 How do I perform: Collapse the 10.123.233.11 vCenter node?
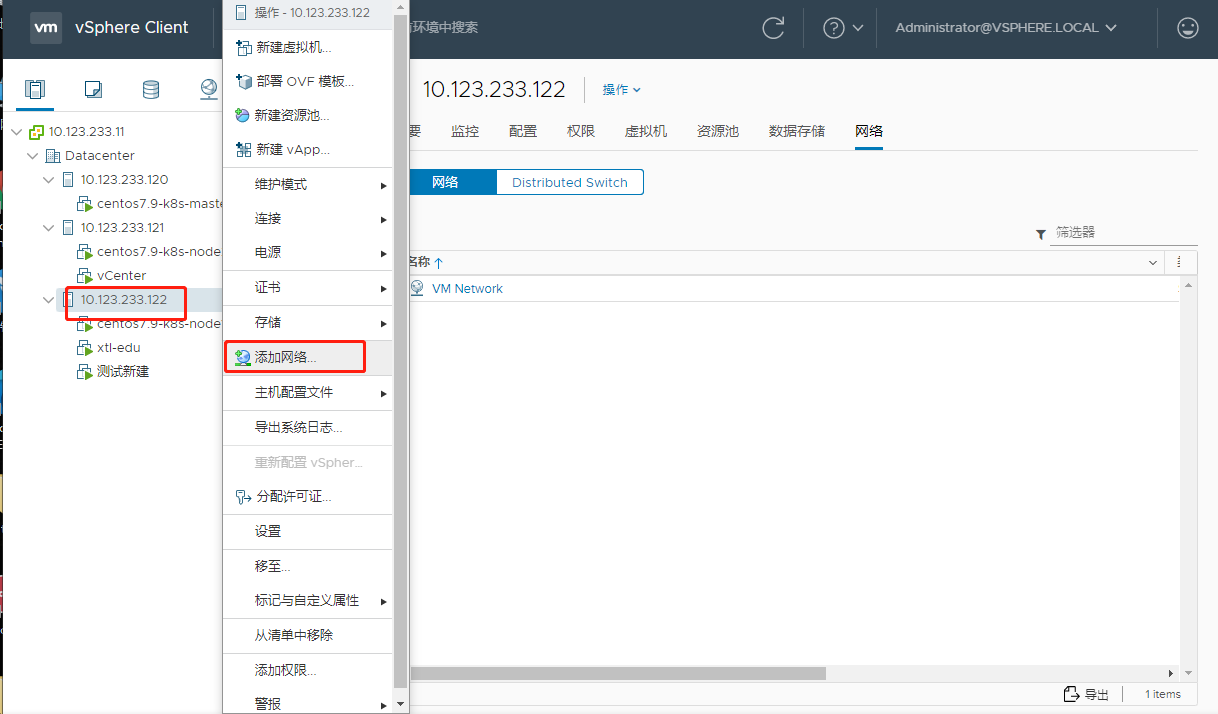(18, 131)
